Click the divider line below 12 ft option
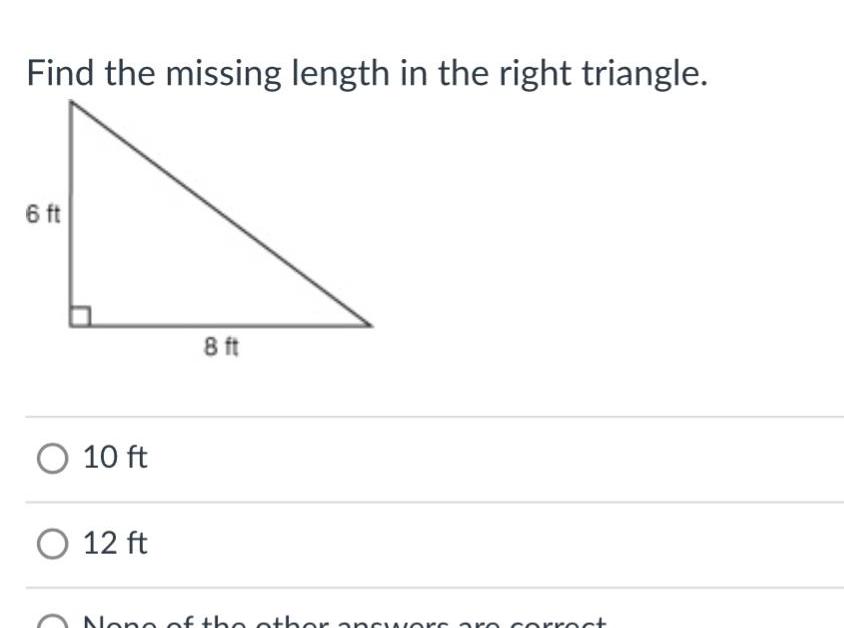 [420, 587]
